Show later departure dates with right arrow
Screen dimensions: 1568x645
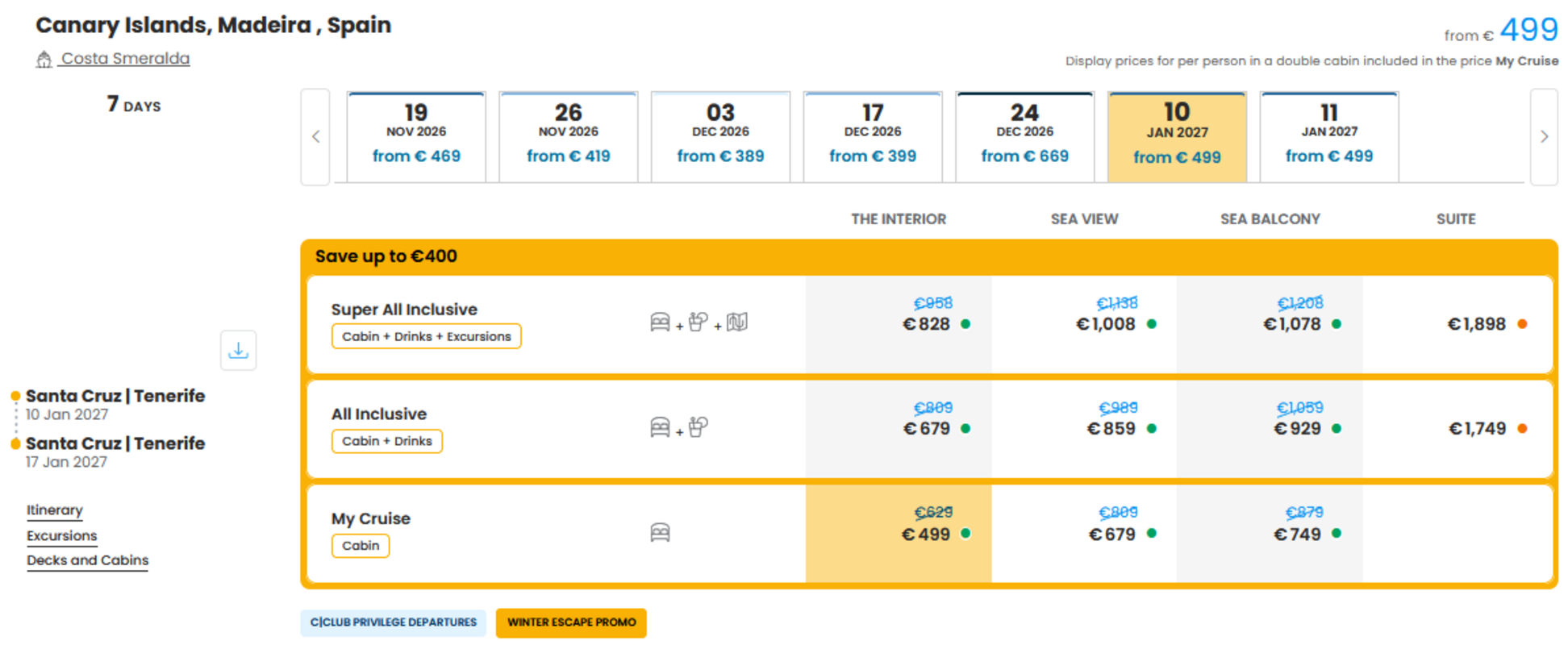[1544, 137]
